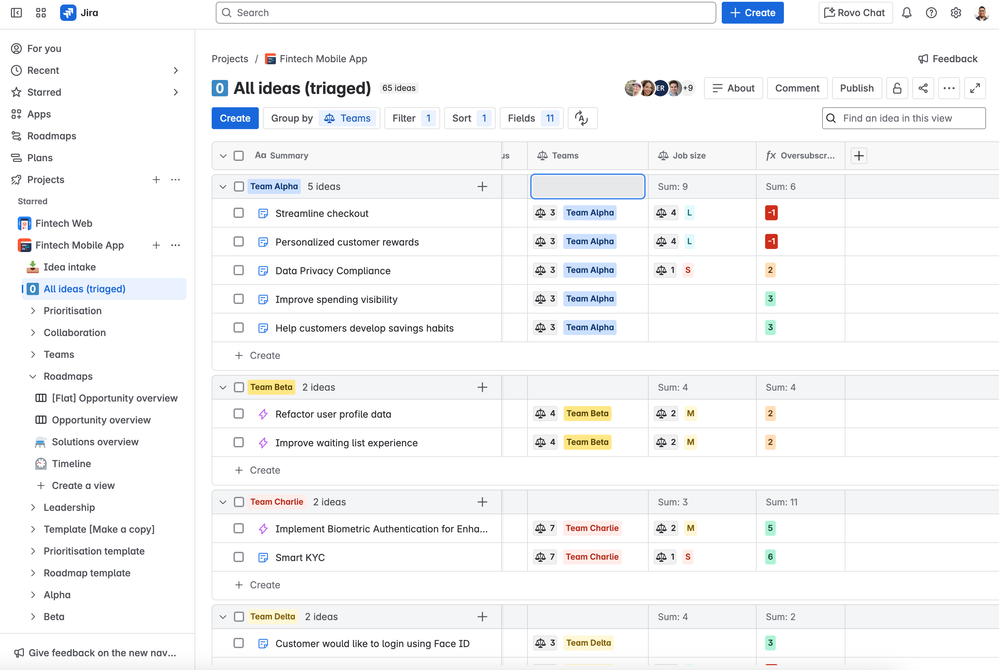The height and width of the screenshot is (670, 999).
Task: Expand the Prioritisation folder
Action: click(33, 311)
